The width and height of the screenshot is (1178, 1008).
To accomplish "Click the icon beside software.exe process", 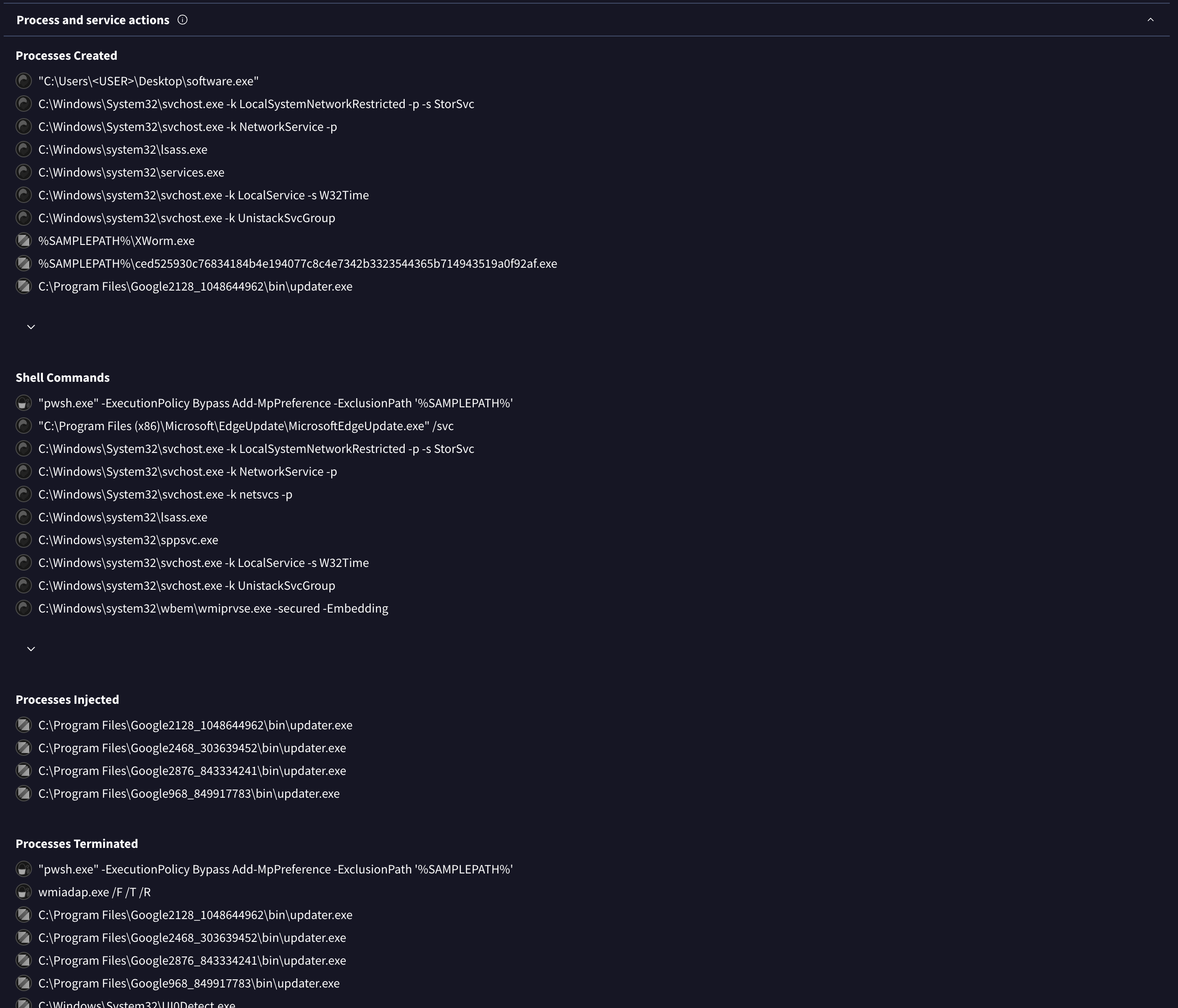I will [x=23, y=81].
